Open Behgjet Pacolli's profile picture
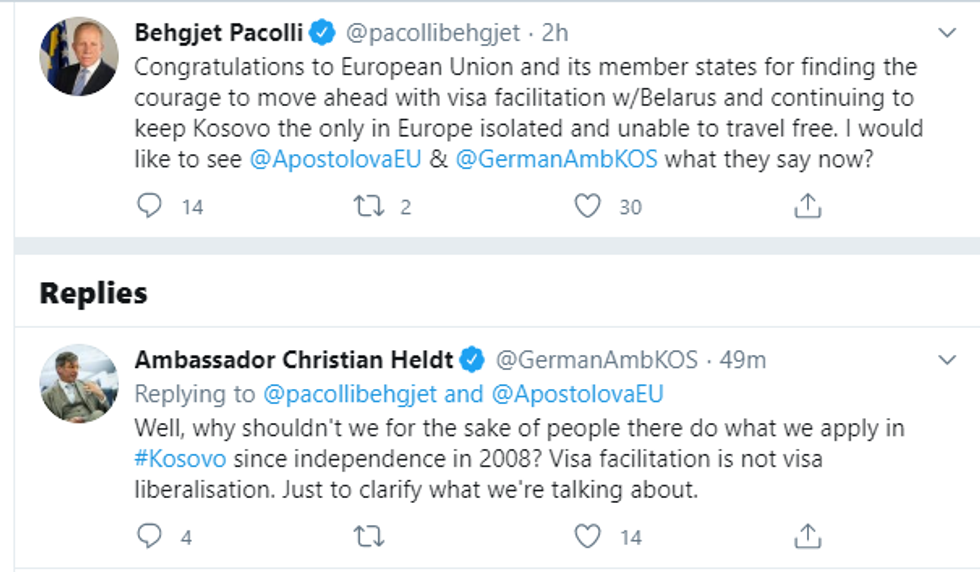Screen dimensions: 980x572 (x=78, y=57)
